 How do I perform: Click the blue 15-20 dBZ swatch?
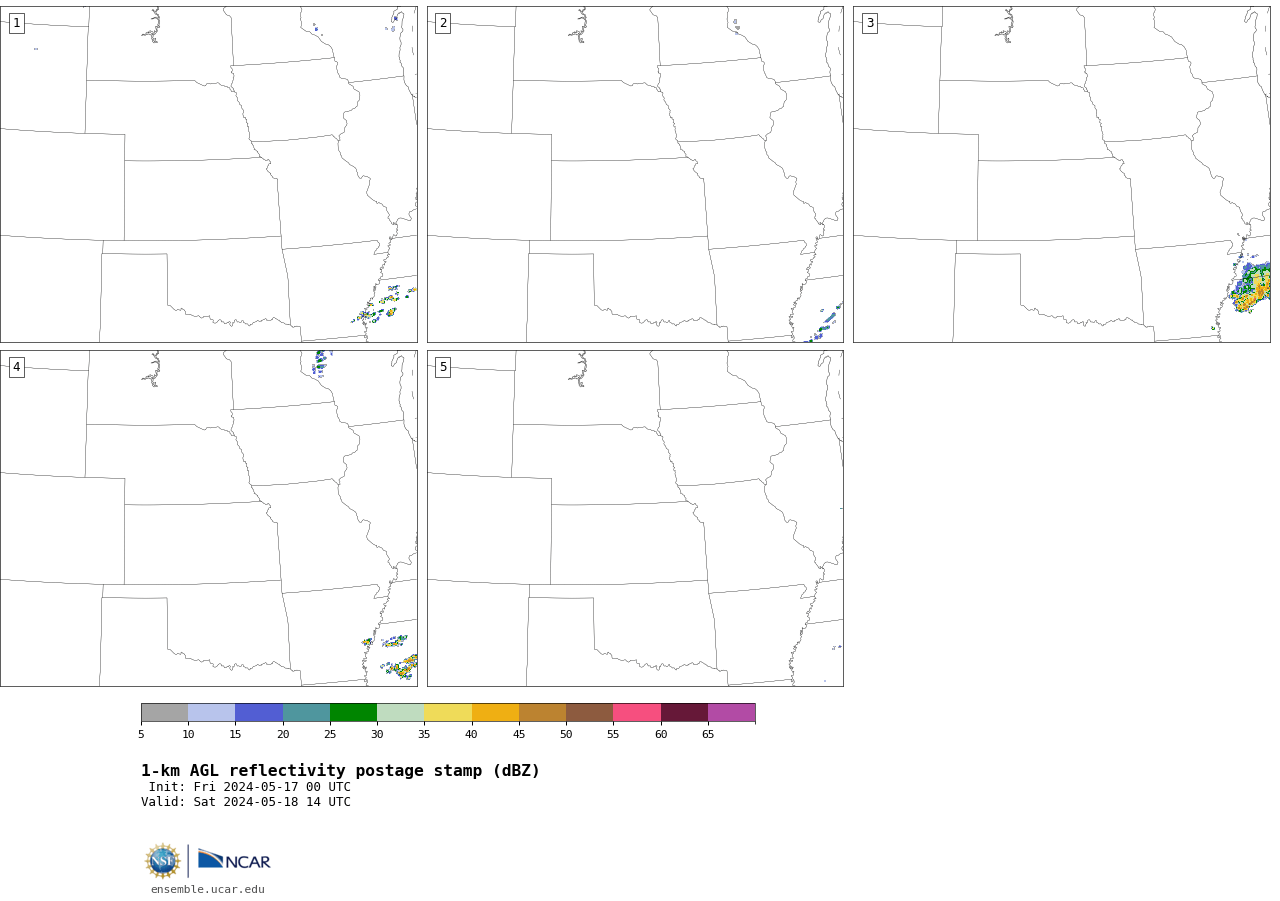259,713
